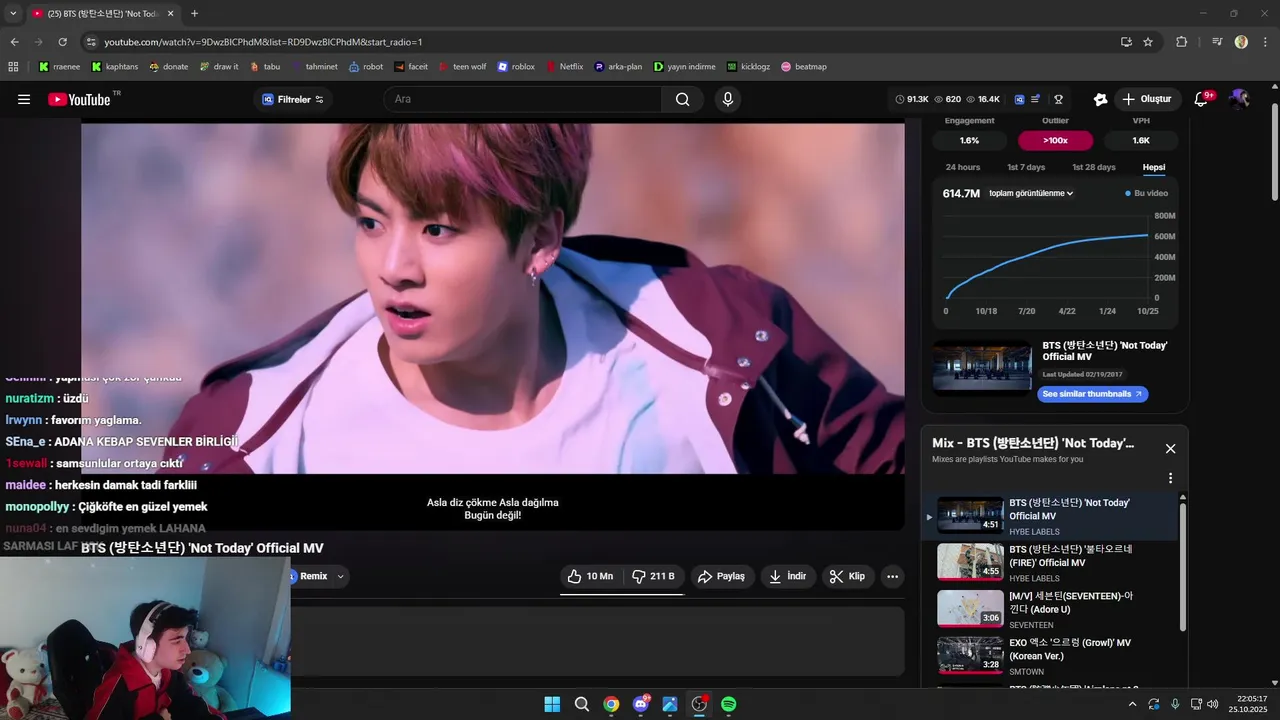Screen dimensions: 1280x720
Task: Open the trophy icon in extension bar
Action: pyautogui.click(x=1058, y=99)
